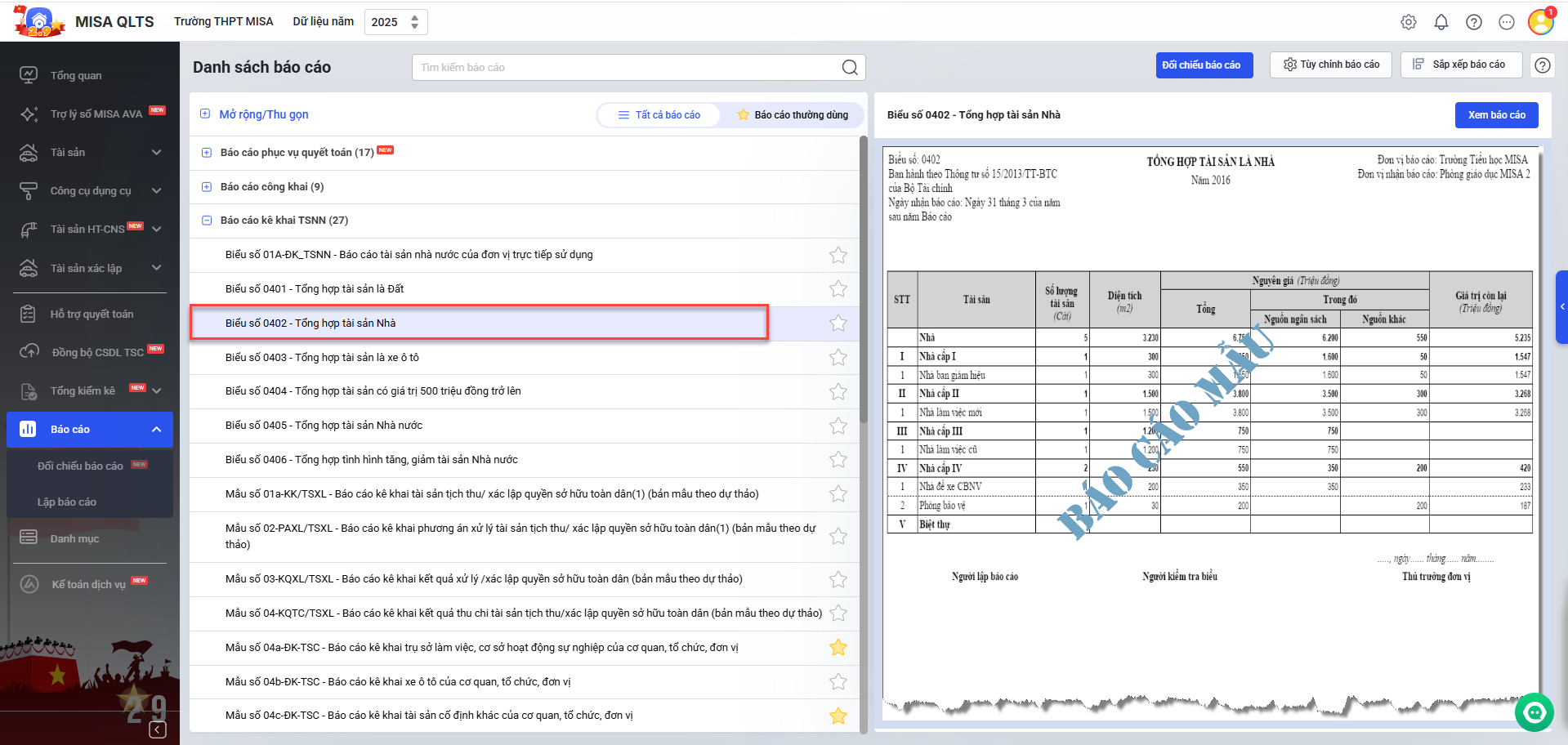Open the settings gear in top bar
This screenshot has width=1568, height=745.
1408,22
